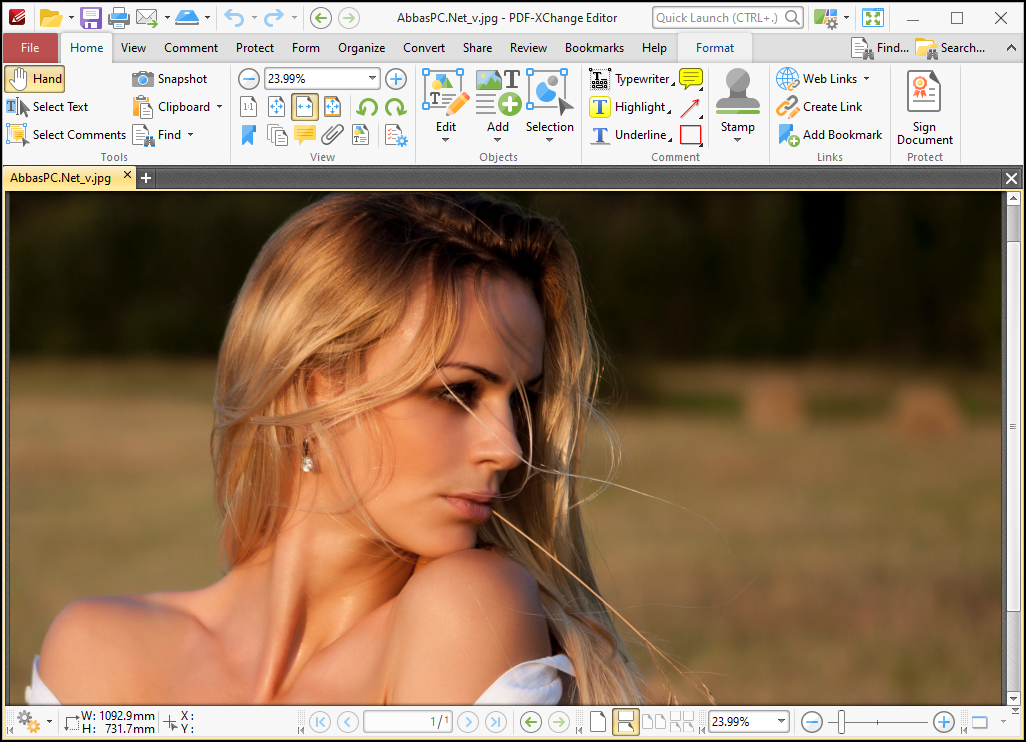
Task: Switch to the Convert ribbon tab
Action: [x=423, y=48]
